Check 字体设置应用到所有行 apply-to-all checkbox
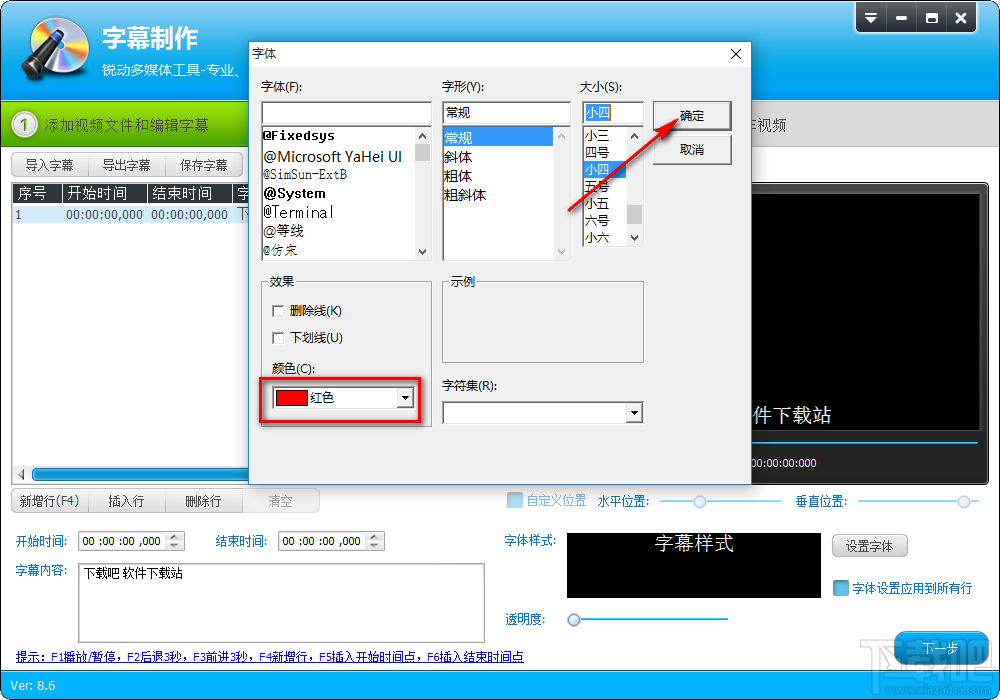Image resolution: width=1000 pixels, height=700 pixels. coord(843,590)
